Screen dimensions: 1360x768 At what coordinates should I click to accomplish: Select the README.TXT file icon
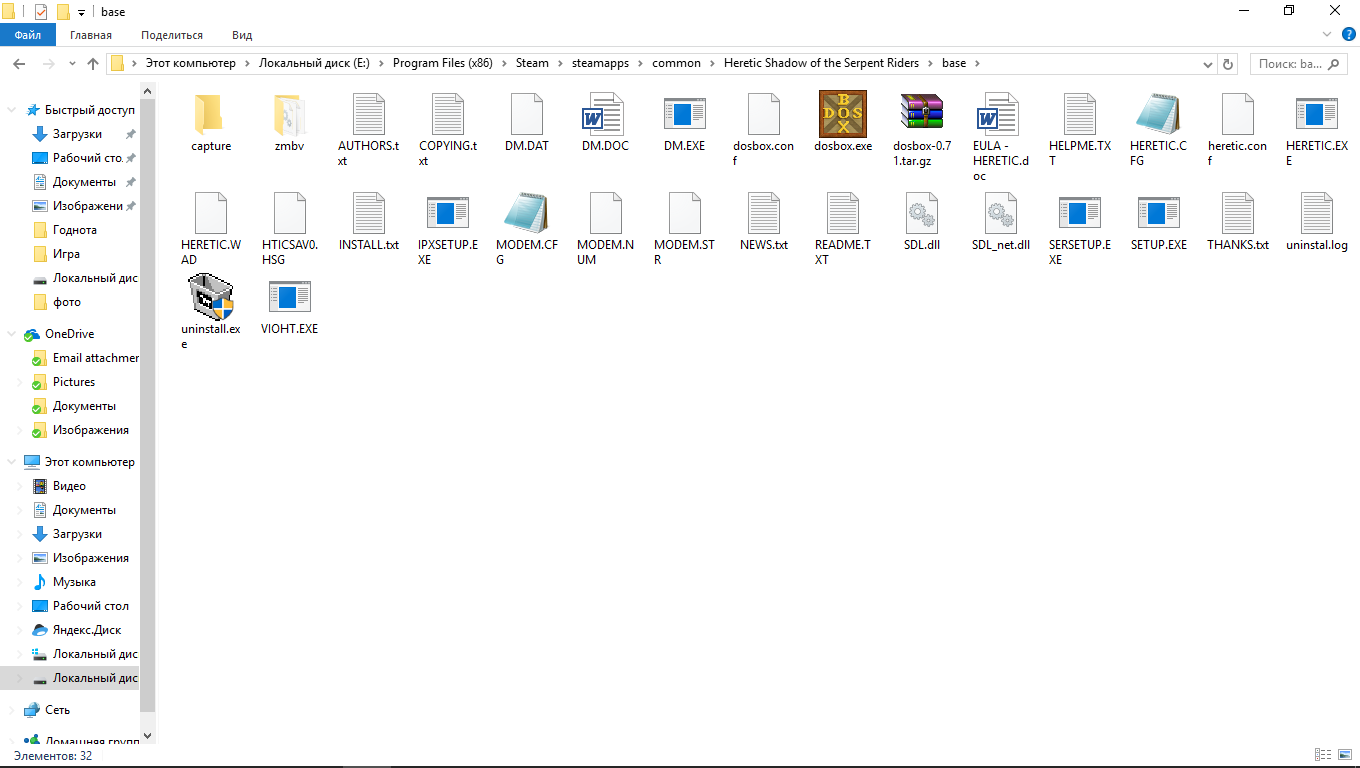click(842, 213)
